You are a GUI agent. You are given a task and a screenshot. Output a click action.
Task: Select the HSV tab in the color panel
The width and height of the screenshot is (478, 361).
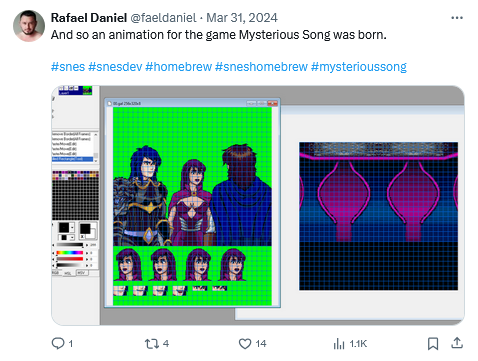81,273
